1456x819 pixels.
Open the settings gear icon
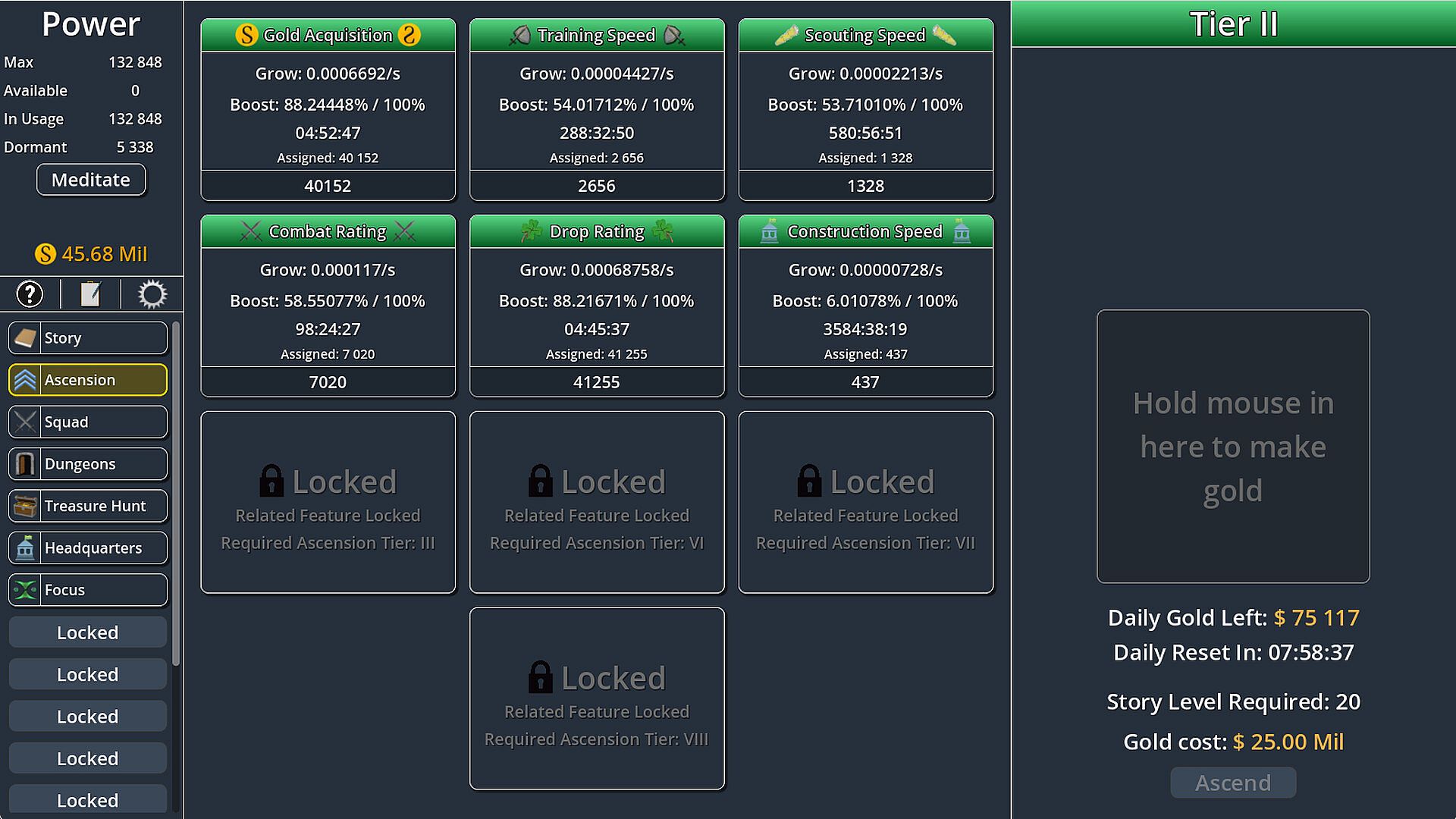pyautogui.click(x=152, y=294)
